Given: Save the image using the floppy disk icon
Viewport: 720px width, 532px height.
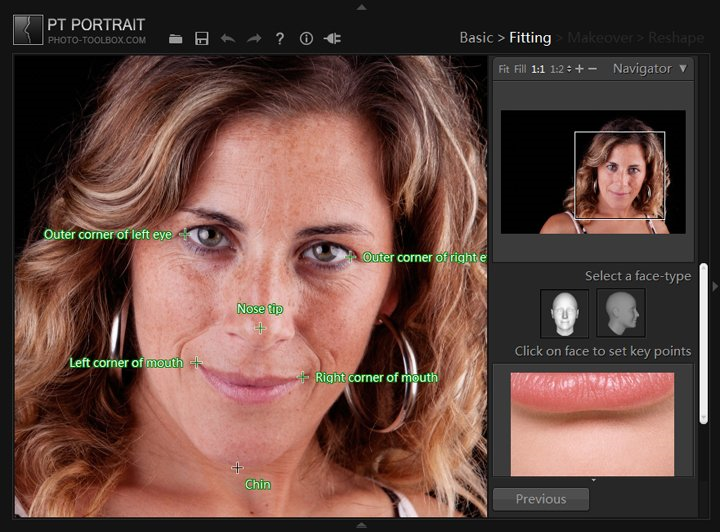Looking at the screenshot, I should click(x=202, y=39).
